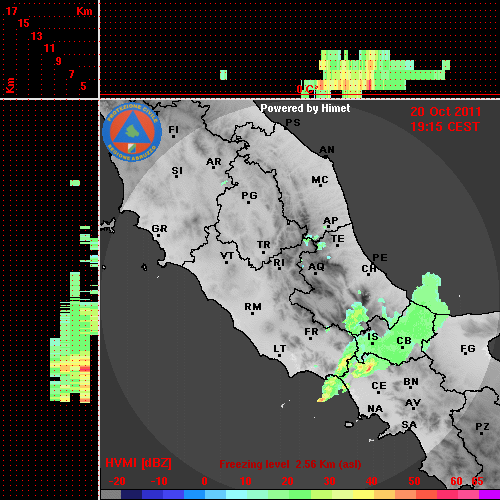Click the PS city label
This screenshot has height=500, width=500.
click(293, 123)
